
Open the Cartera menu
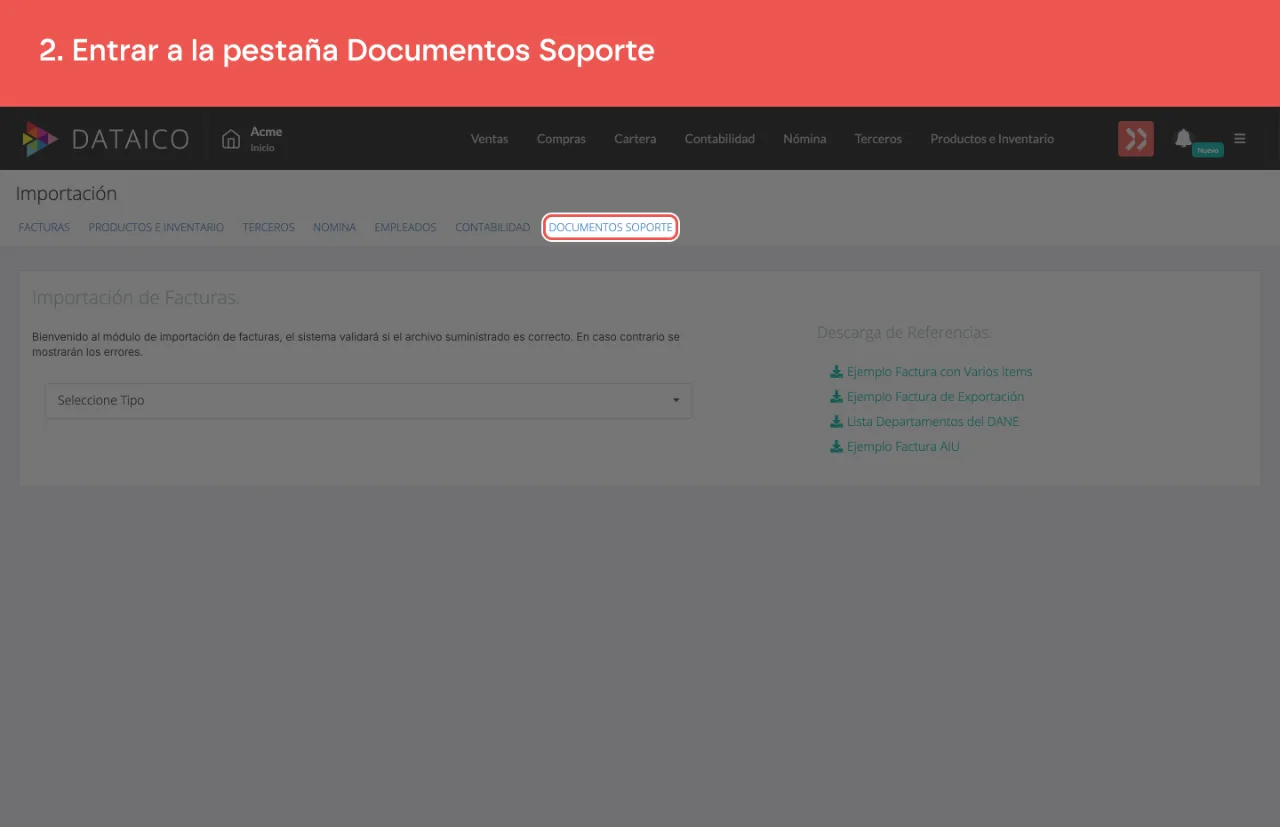[x=635, y=139]
